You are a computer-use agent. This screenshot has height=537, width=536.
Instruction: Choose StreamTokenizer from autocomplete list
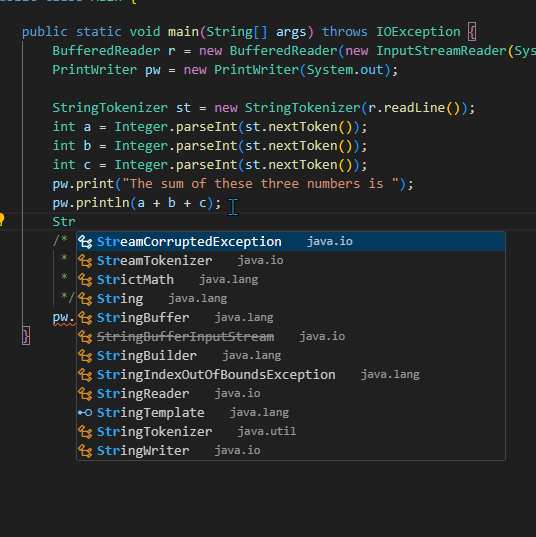(x=291, y=261)
